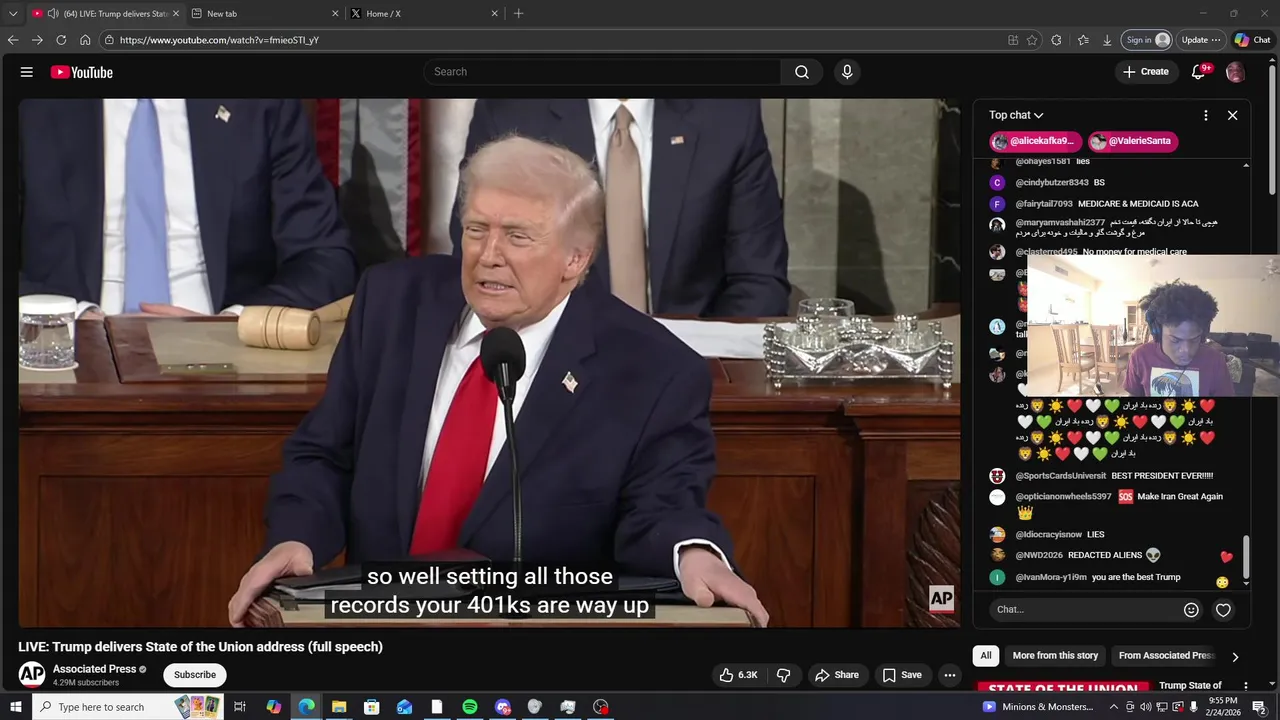Open the split screen apps icon
This screenshot has width=1280, height=720.
coord(1013,40)
